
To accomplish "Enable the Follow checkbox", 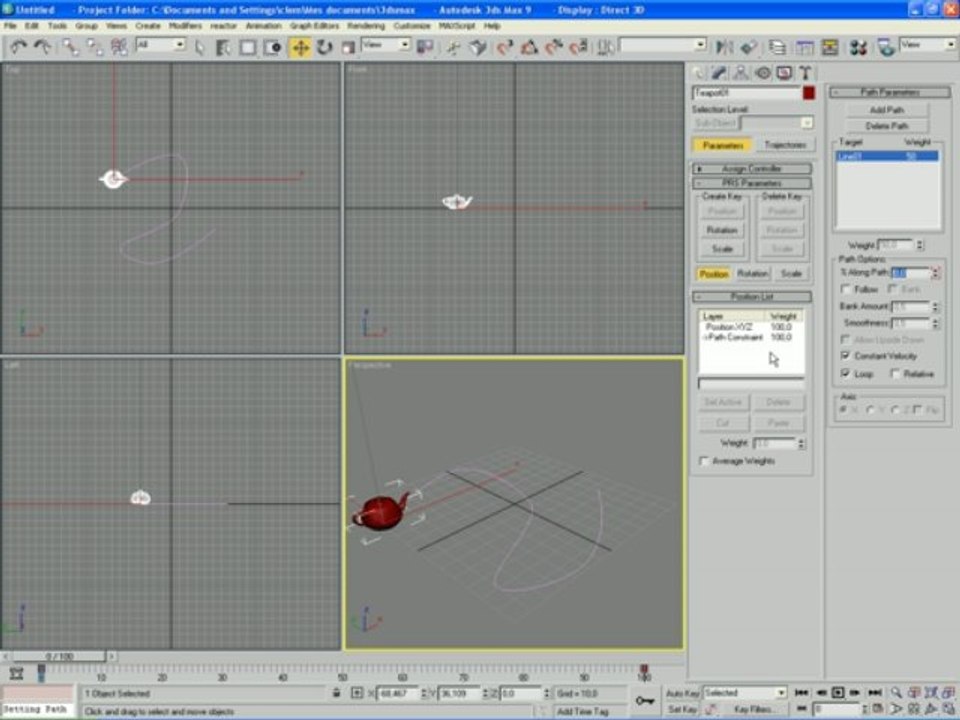I will click(846, 289).
